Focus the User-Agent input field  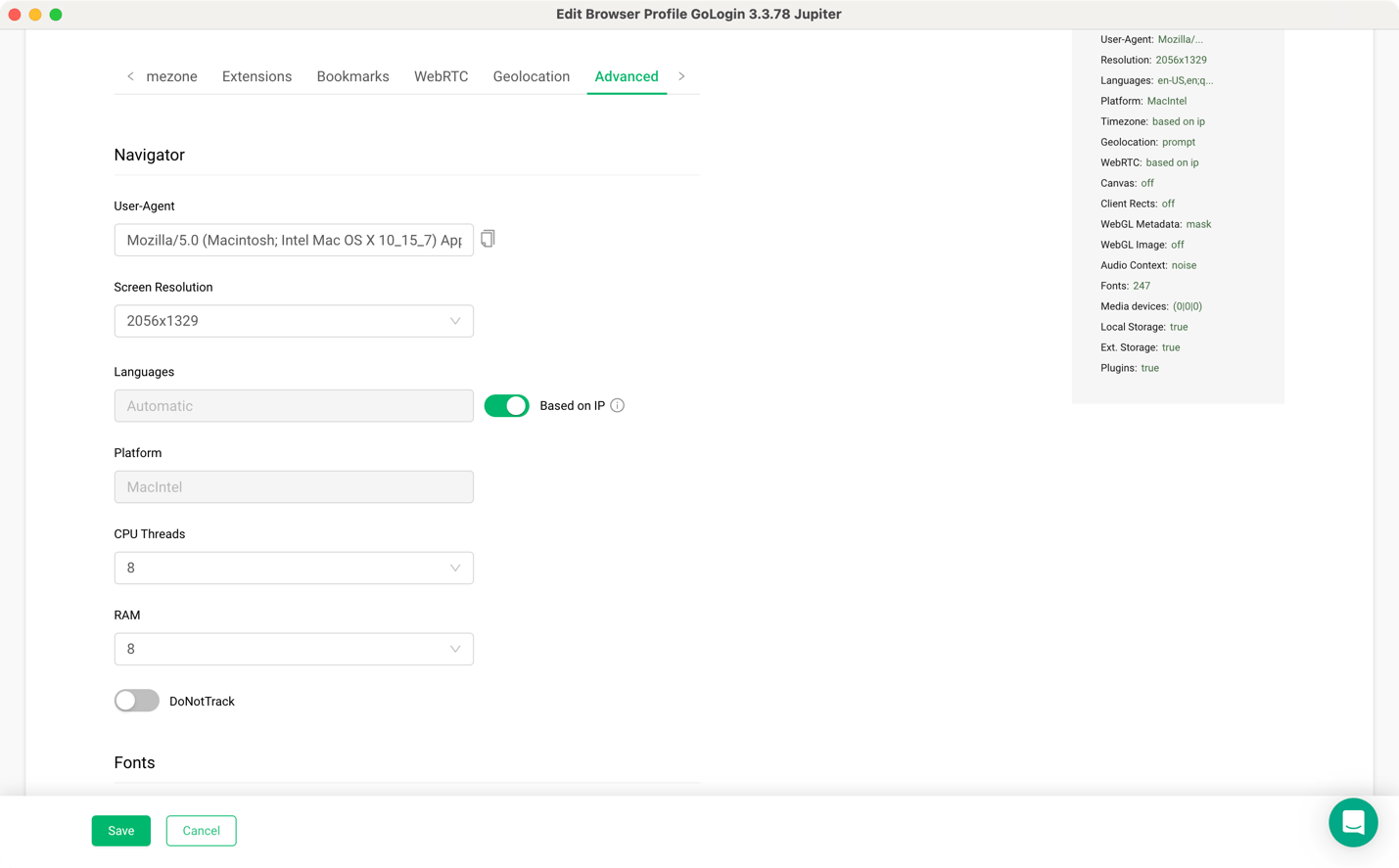[x=294, y=240]
